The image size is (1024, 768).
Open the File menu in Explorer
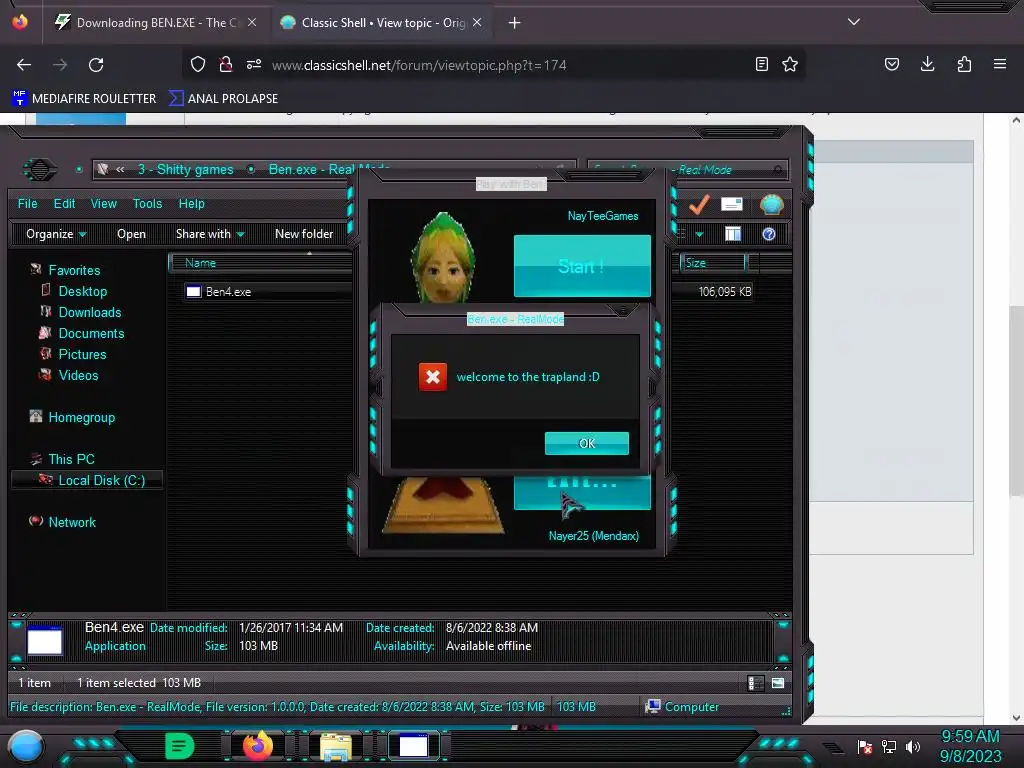[x=27, y=204]
